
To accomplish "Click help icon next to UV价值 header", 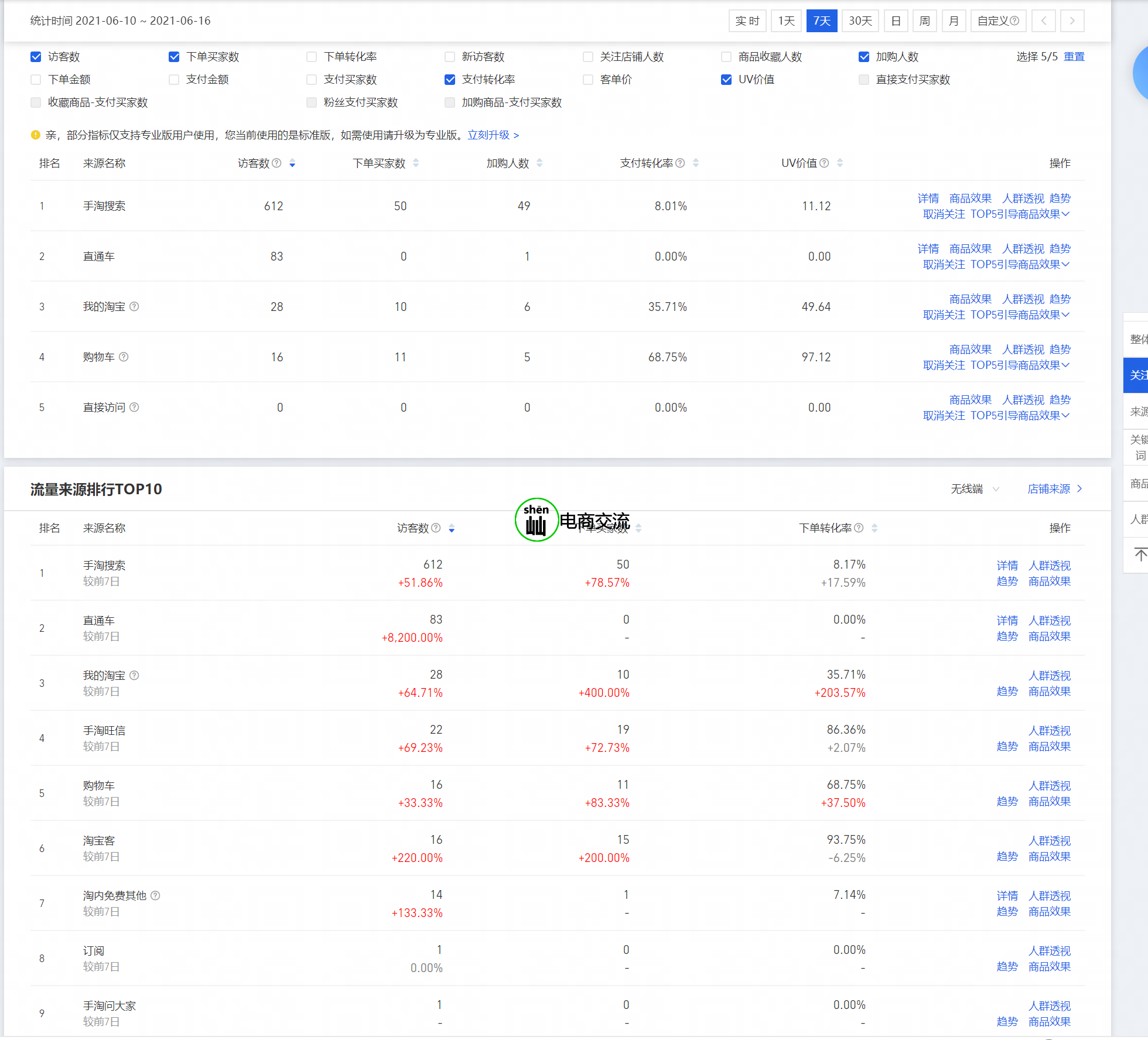I will tap(824, 163).
